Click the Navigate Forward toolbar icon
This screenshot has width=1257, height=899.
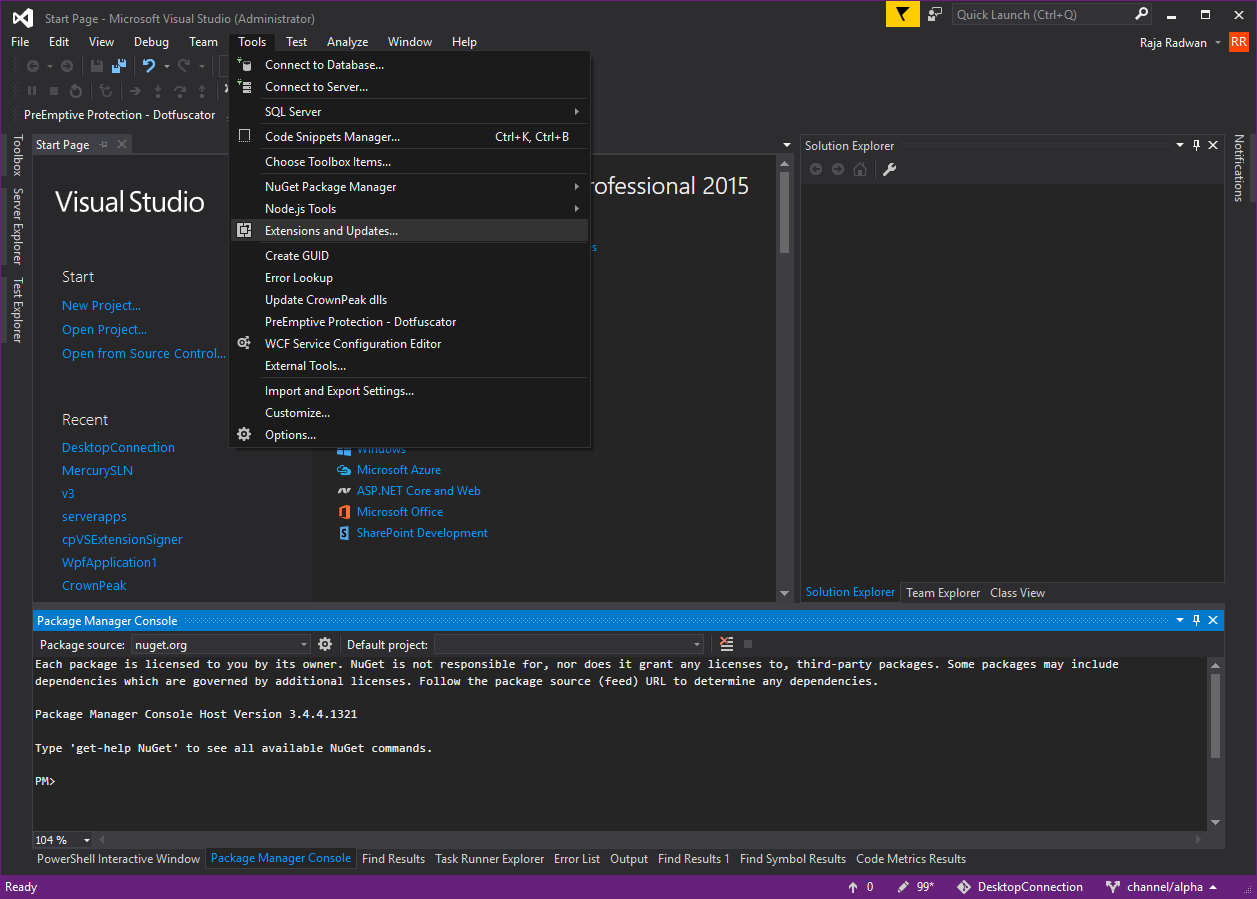[x=67, y=66]
